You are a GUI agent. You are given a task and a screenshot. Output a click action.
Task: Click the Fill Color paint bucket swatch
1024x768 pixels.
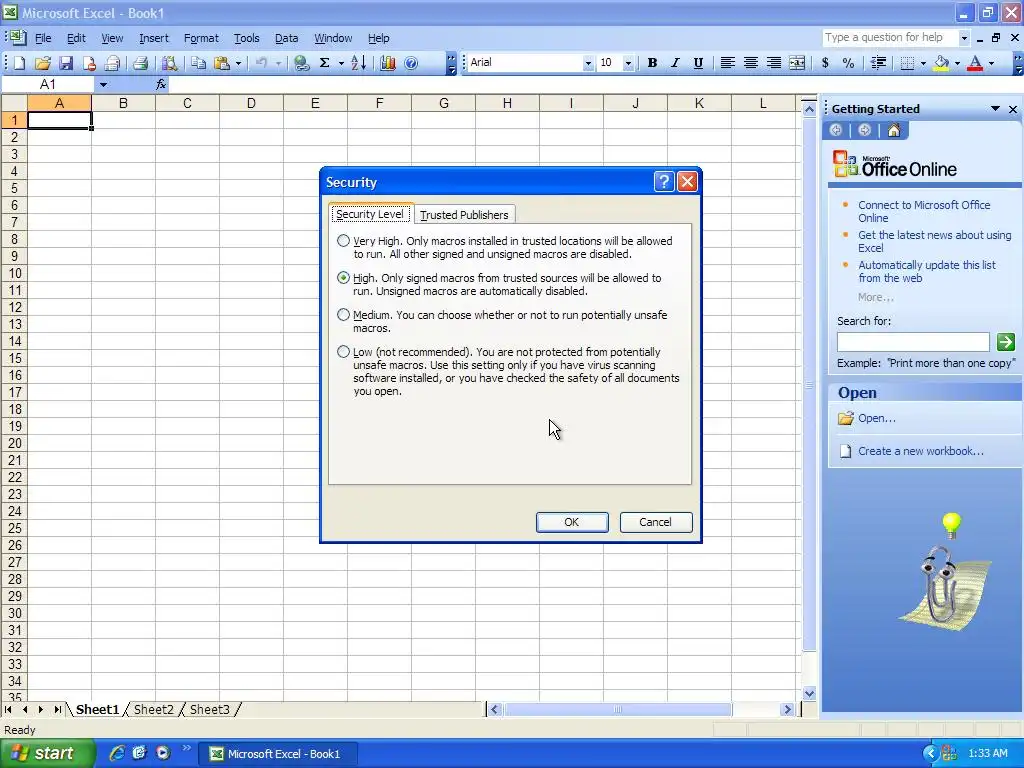click(x=941, y=63)
